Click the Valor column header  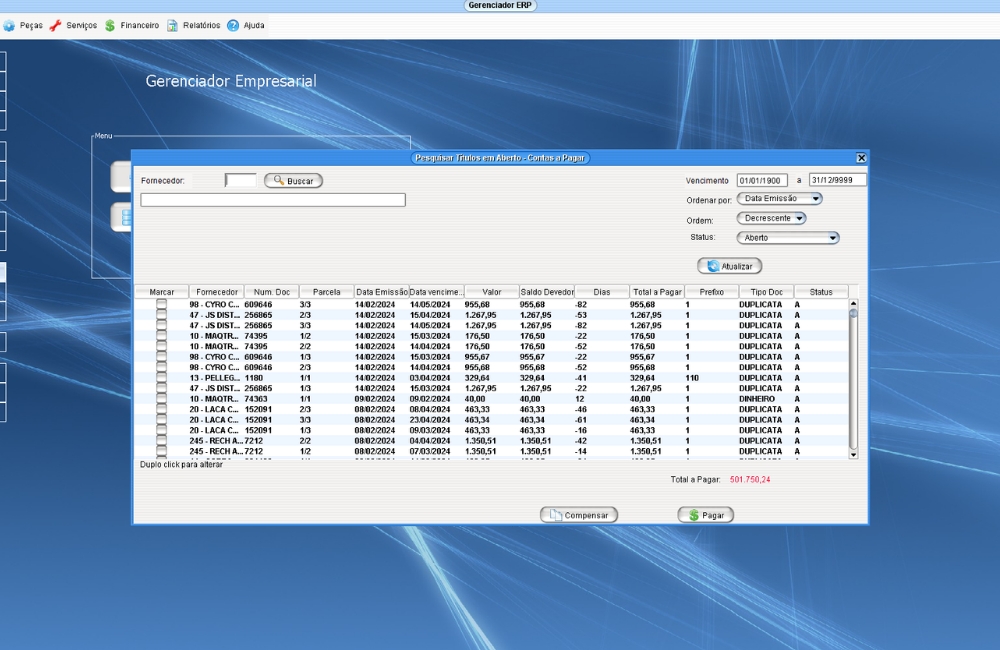point(492,292)
